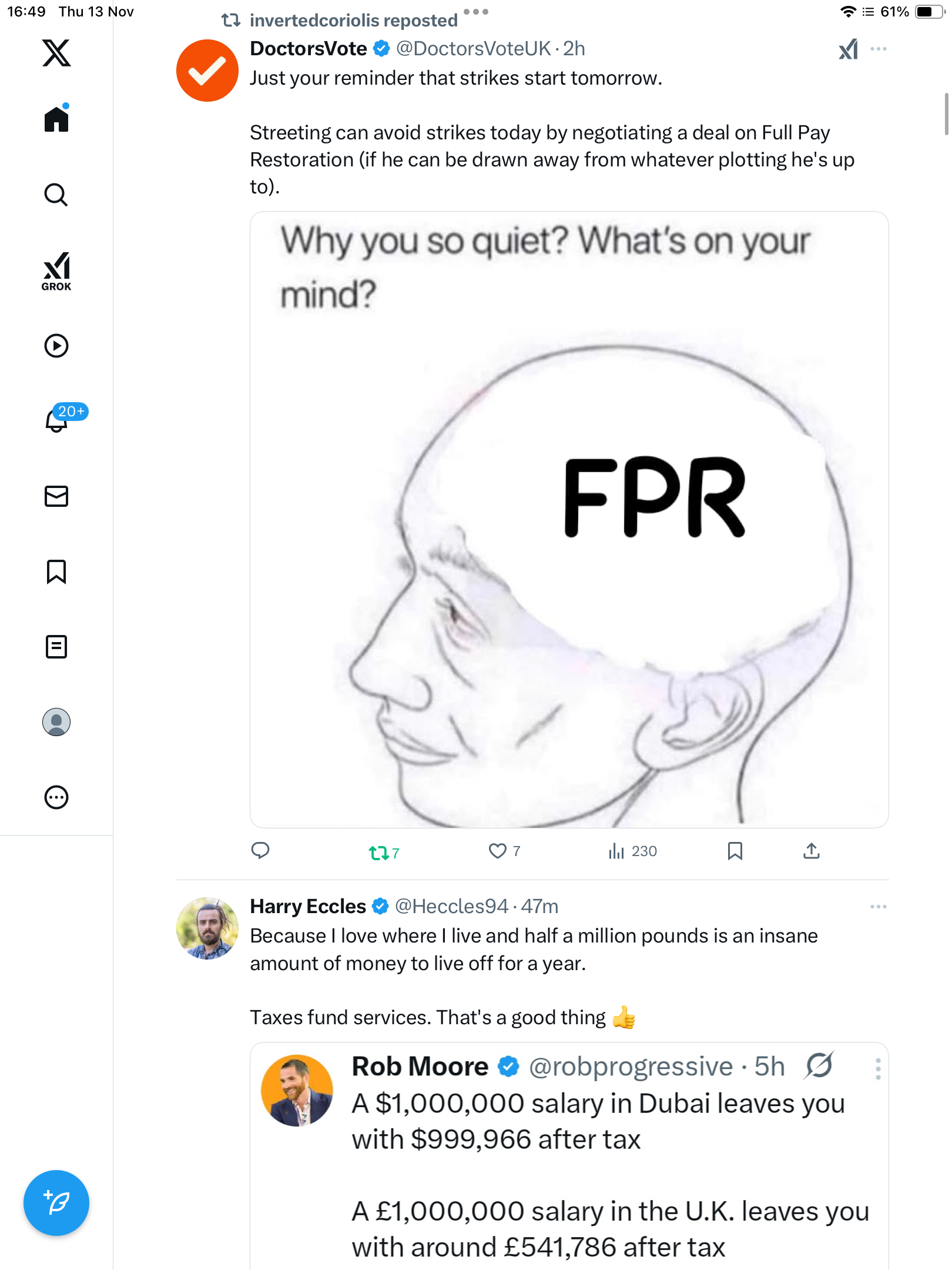
Task: Bookmark the DoctorsVote strike post
Action: pyautogui.click(x=735, y=851)
